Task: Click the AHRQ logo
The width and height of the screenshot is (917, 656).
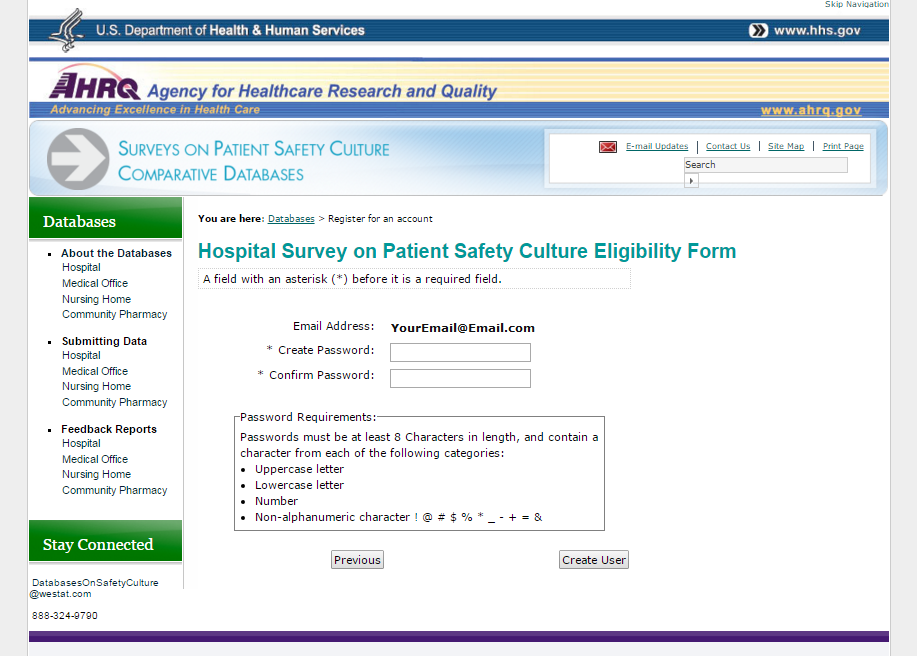Action: click(95, 83)
